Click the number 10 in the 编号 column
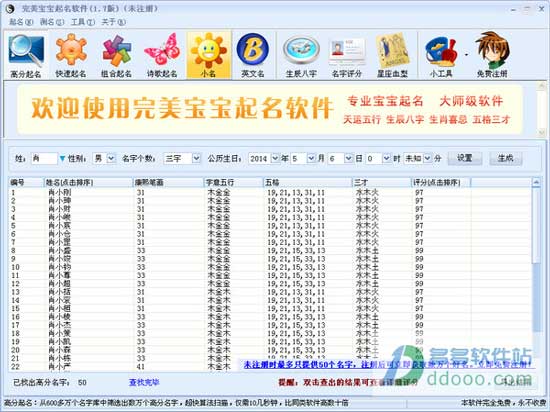550x412 pixels. point(15,267)
